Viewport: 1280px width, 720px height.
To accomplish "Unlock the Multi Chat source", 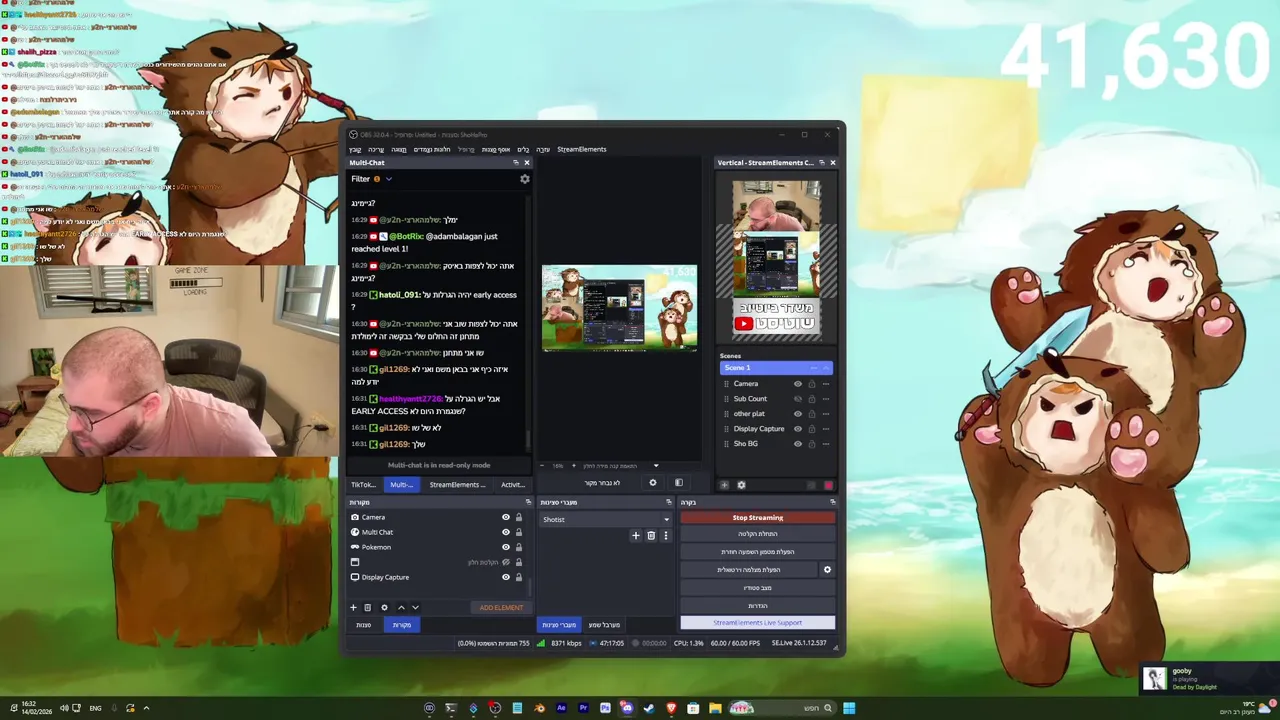I will click(x=518, y=532).
